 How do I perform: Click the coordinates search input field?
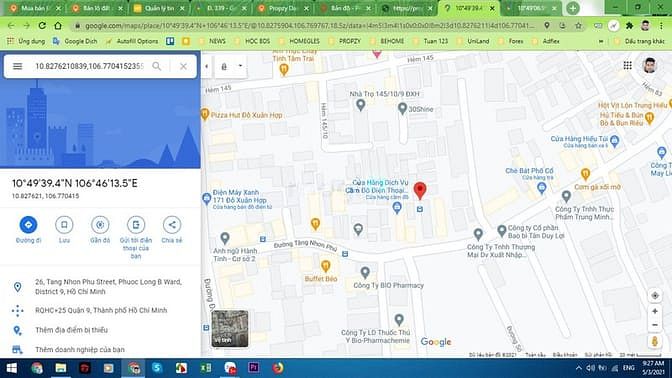click(x=89, y=66)
